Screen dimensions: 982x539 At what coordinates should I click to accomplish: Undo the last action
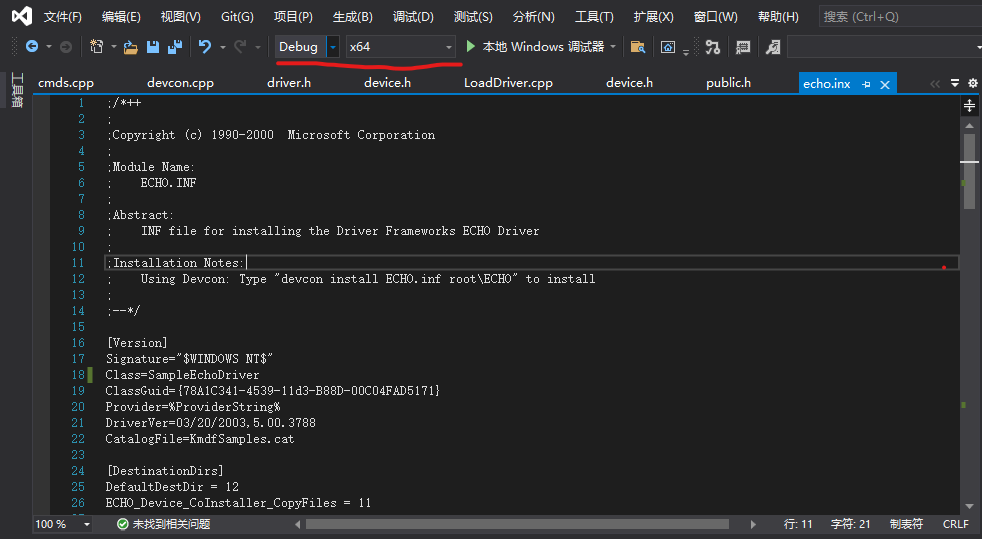click(205, 46)
